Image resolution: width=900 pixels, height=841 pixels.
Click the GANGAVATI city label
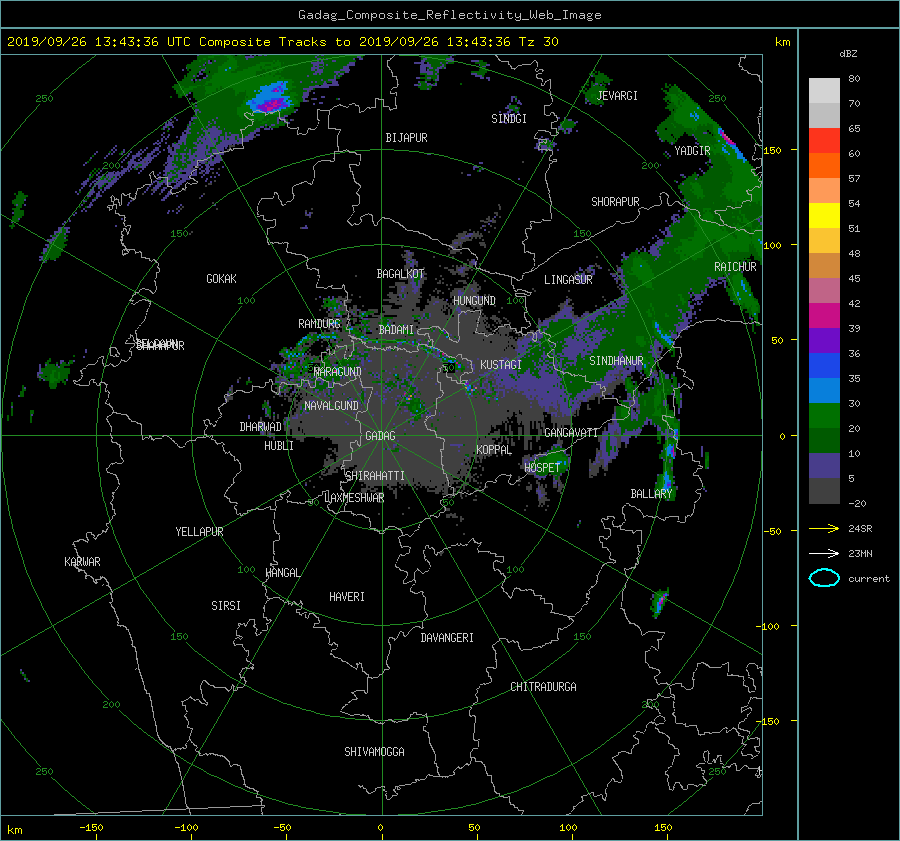(x=571, y=433)
